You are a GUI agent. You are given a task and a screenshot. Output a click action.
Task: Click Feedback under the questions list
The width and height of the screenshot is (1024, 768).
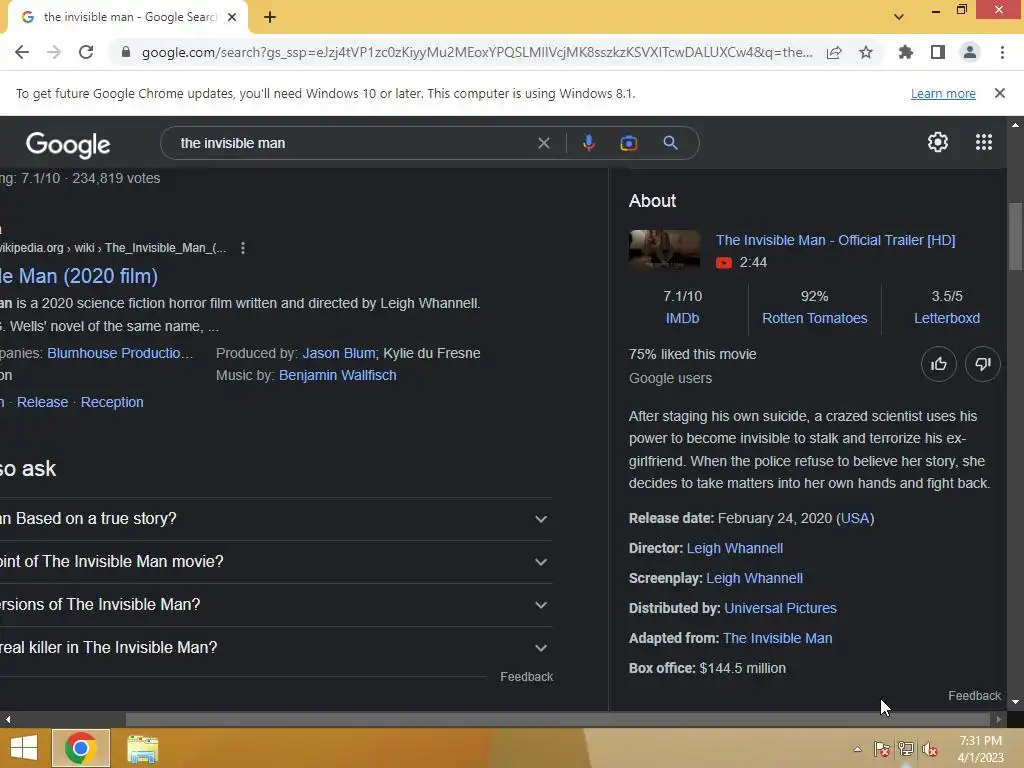[x=526, y=677]
